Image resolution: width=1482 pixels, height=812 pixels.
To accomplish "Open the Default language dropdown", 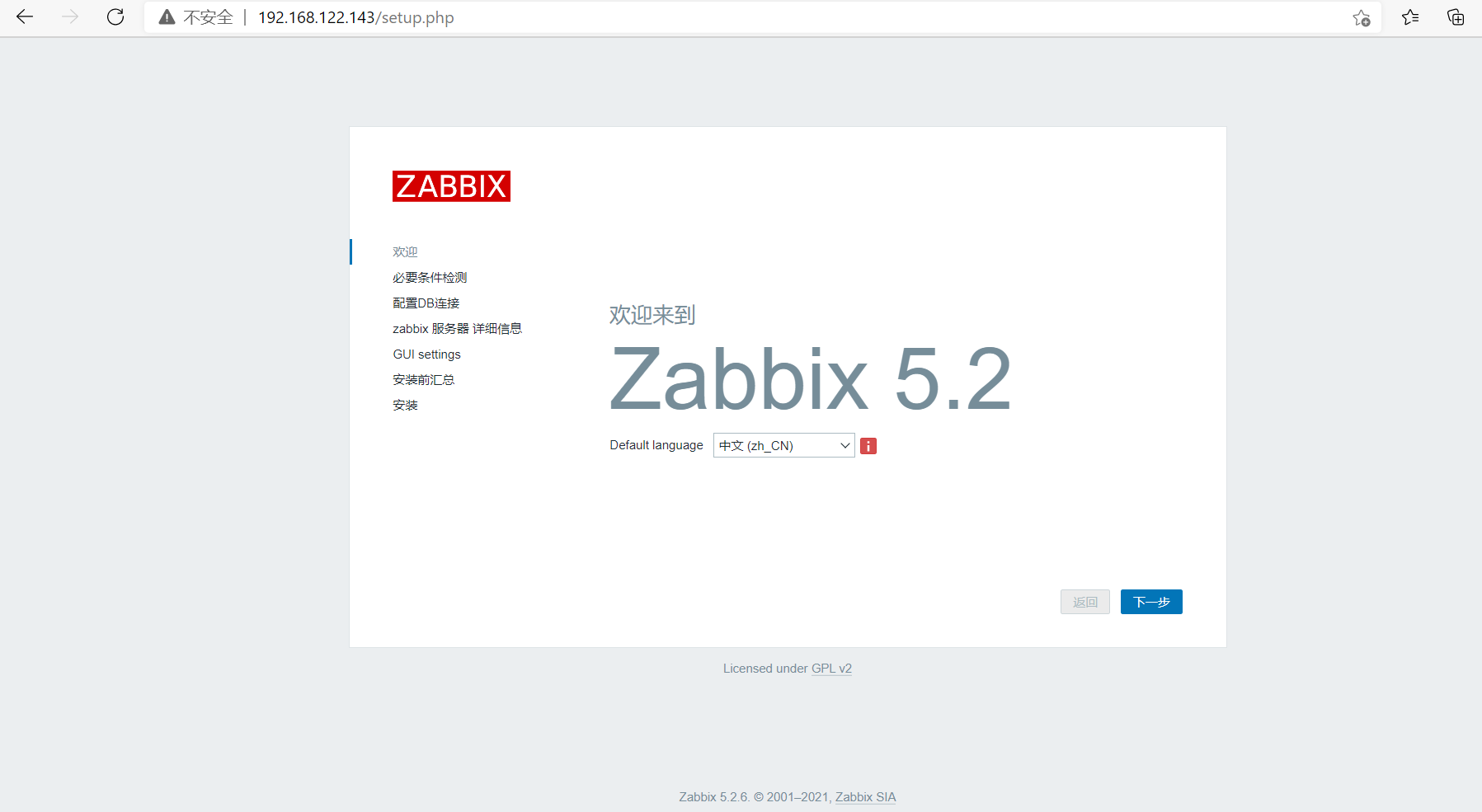I will 783,445.
